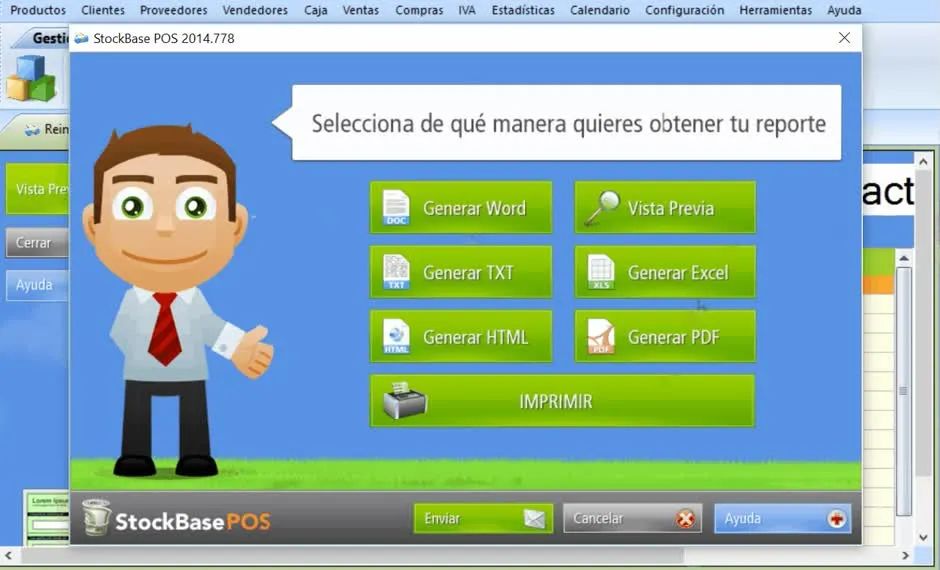Open the Herramientas menu
940x570 pixels.
click(775, 10)
